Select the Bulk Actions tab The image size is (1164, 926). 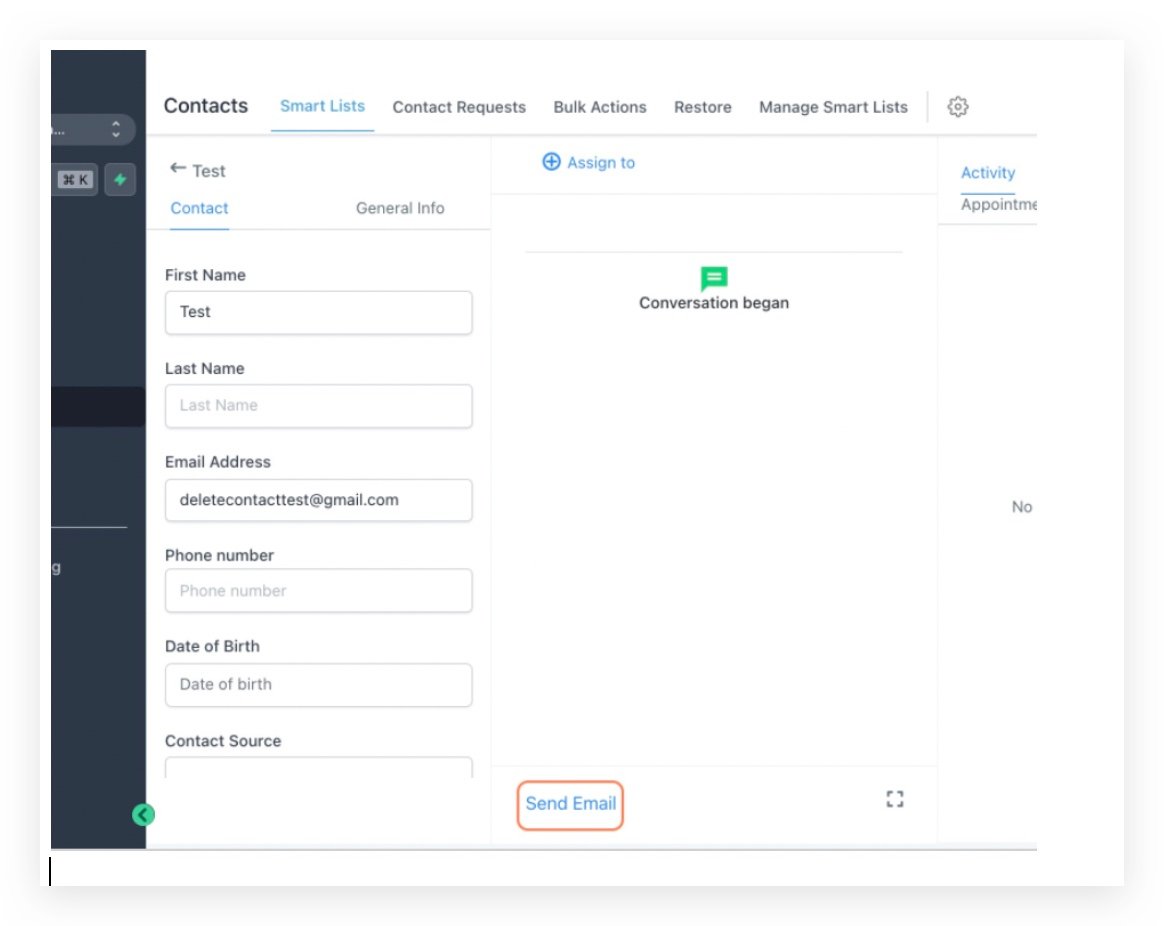600,107
